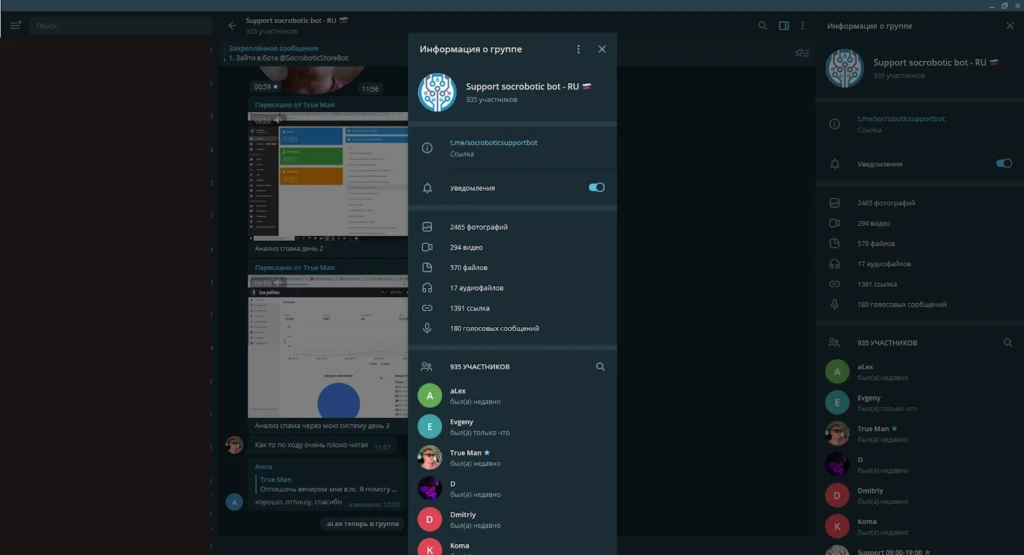Click the headphones icon in right sidebar
1024x555 pixels.
coord(835,264)
